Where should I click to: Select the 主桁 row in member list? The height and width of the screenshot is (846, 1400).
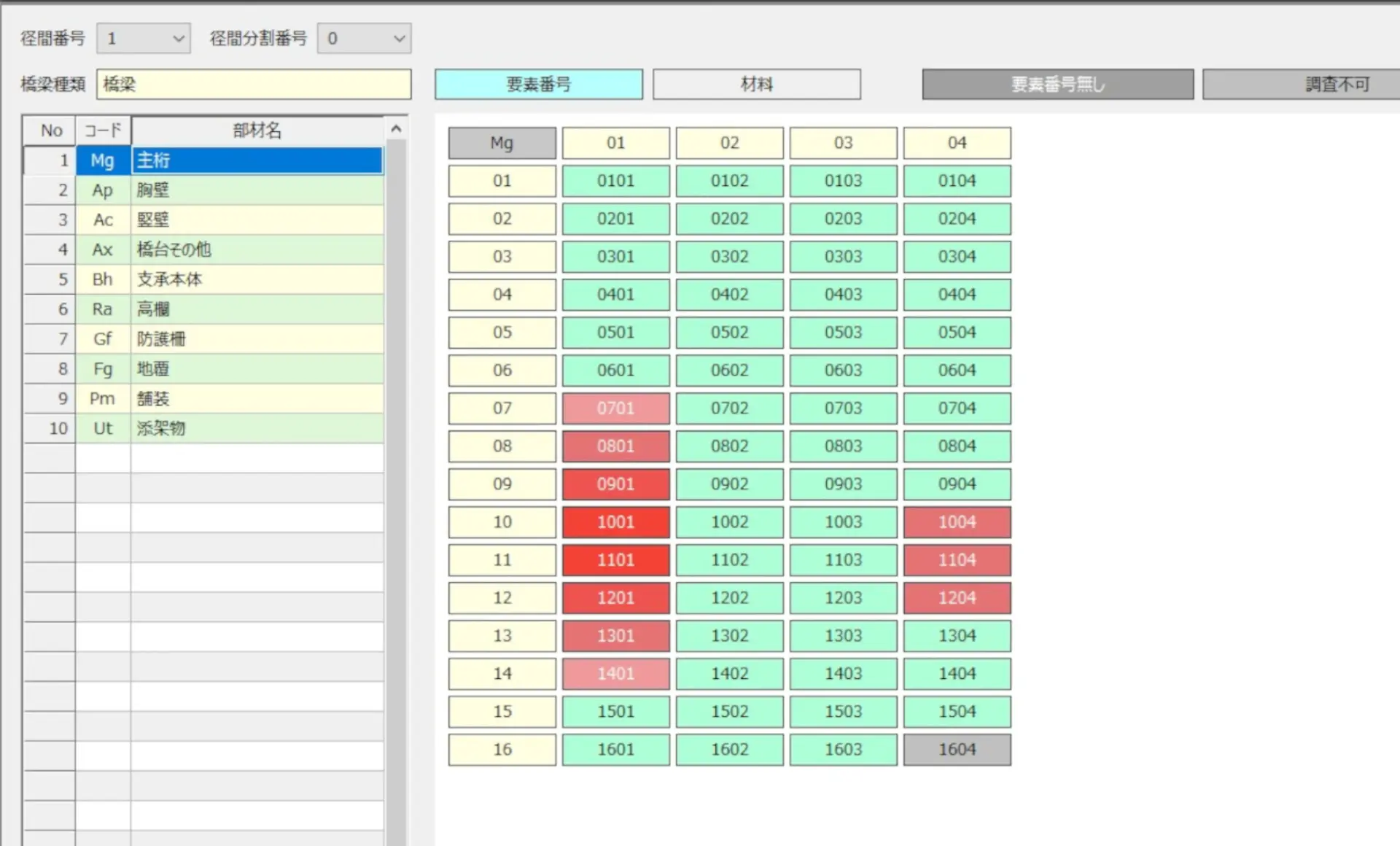click(x=203, y=160)
